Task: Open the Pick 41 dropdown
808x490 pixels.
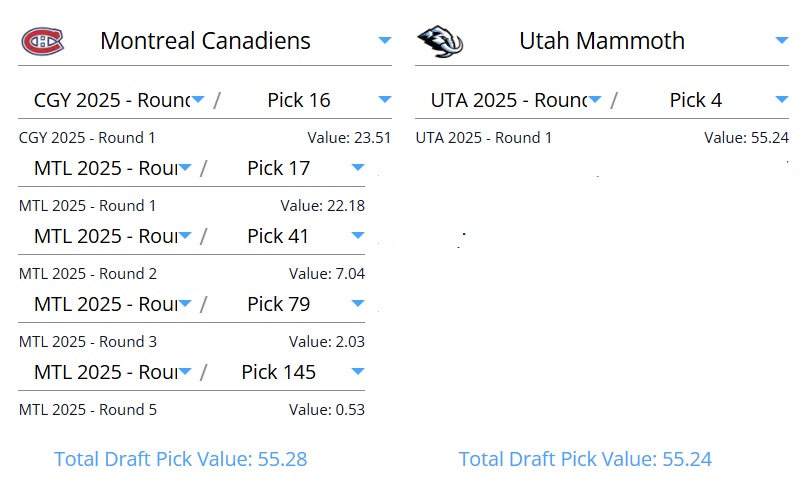Action: (x=358, y=236)
